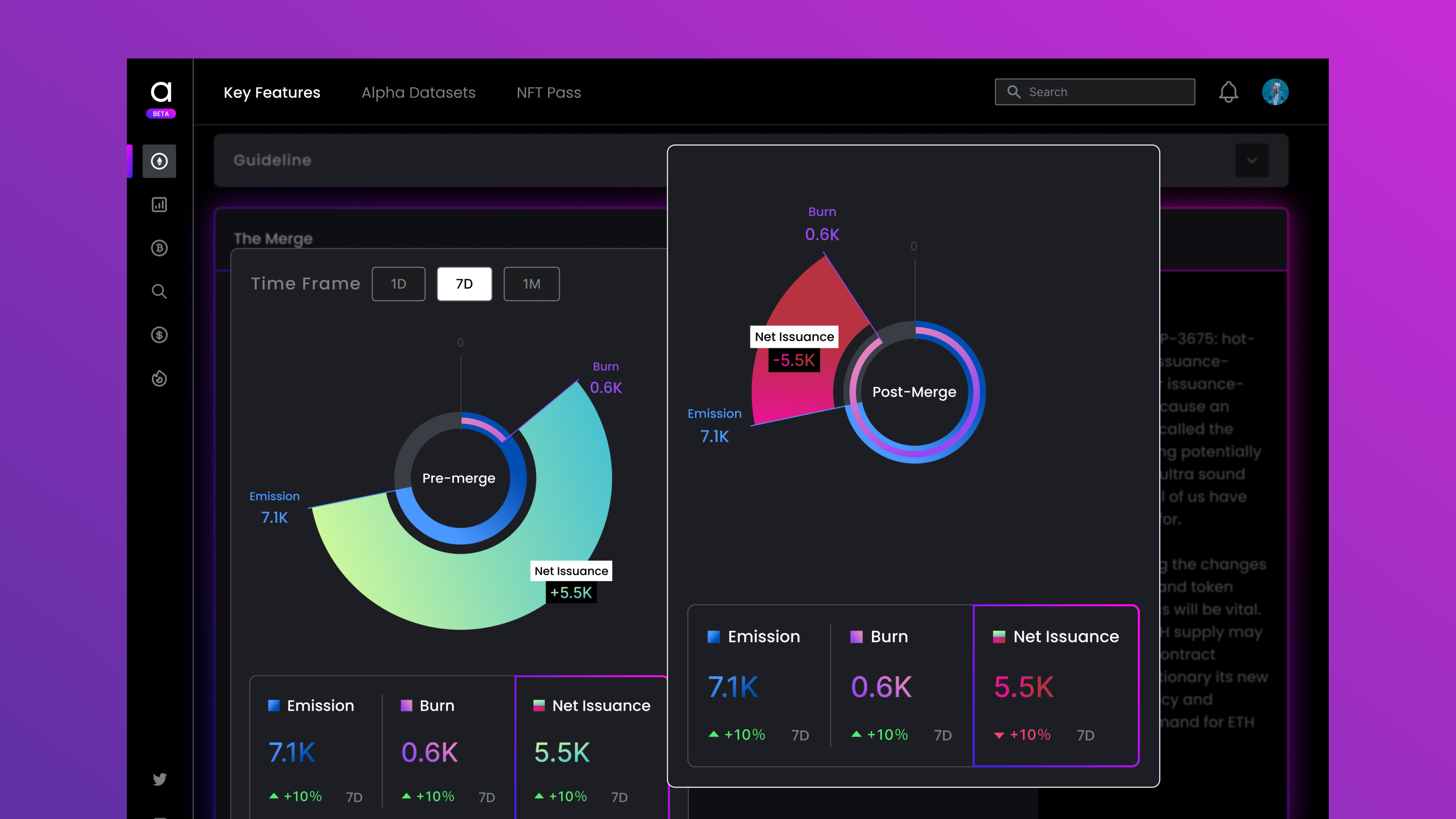
Task: Click the Post-Merge Net Issuance card
Action: tap(1055, 685)
